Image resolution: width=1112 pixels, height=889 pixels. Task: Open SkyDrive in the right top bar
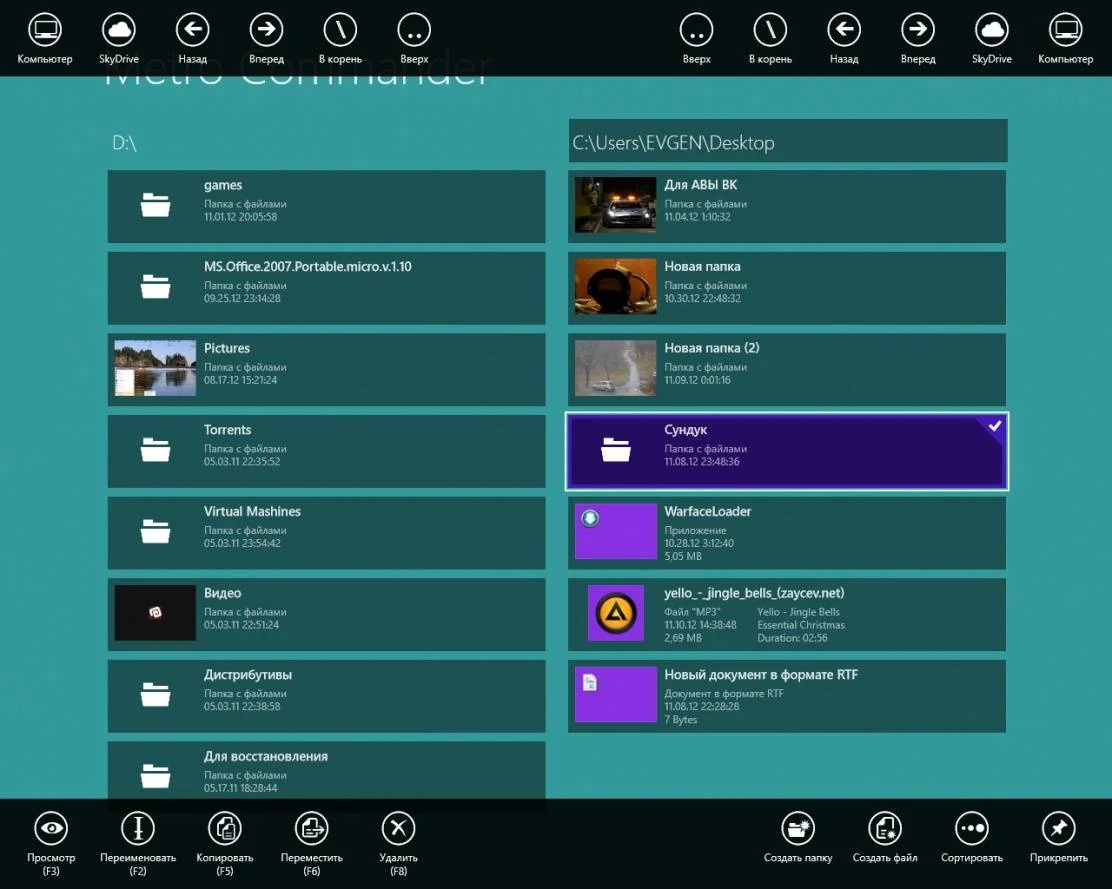[991, 30]
